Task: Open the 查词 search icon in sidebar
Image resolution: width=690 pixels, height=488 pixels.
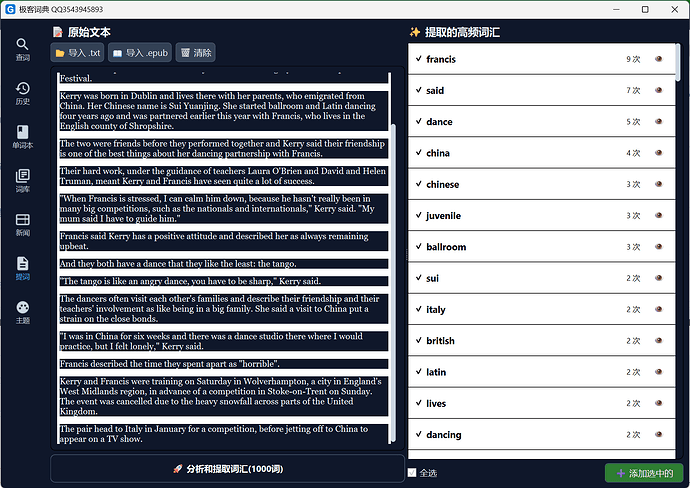Action: point(22,49)
